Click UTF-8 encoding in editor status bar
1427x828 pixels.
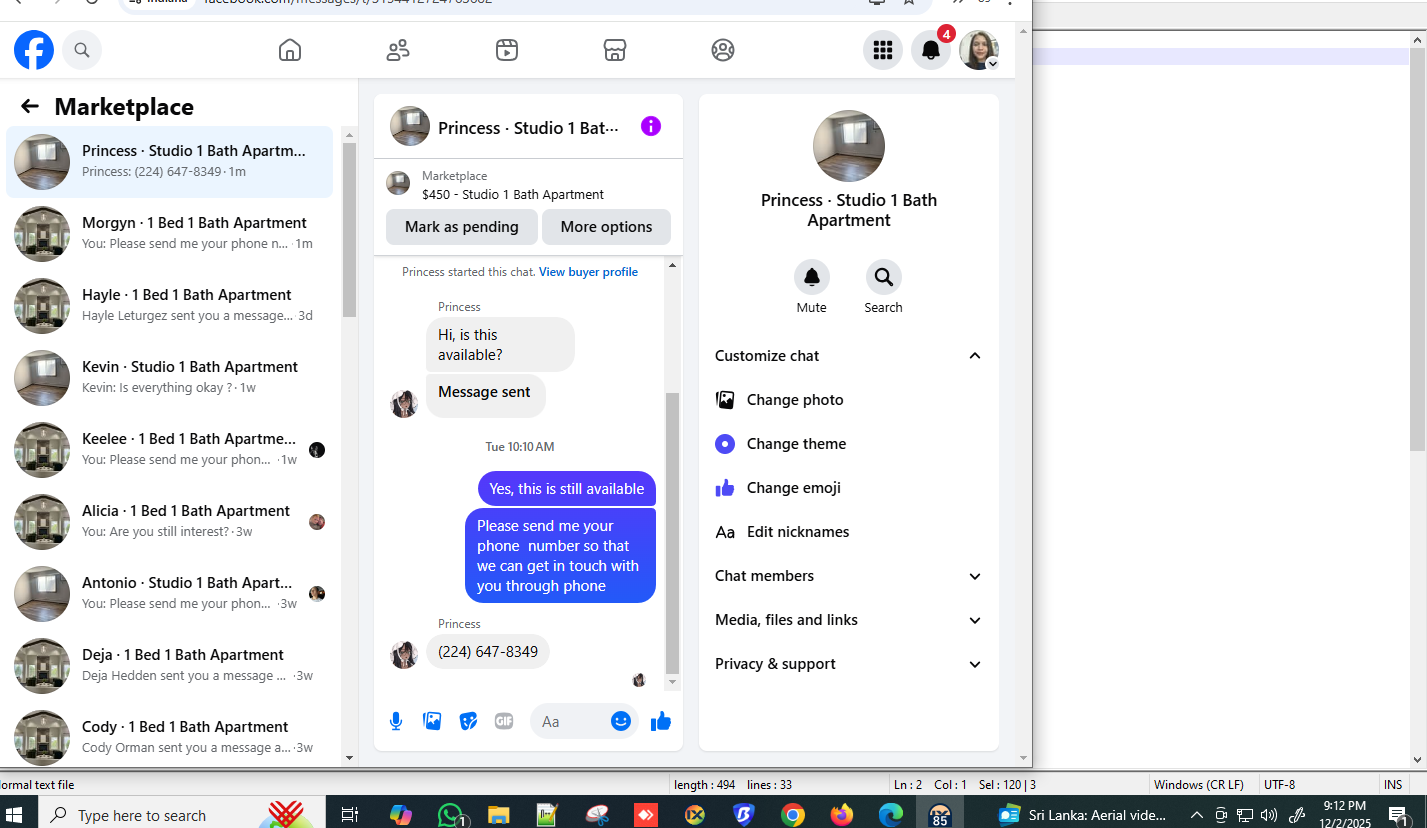(1279, 785)
